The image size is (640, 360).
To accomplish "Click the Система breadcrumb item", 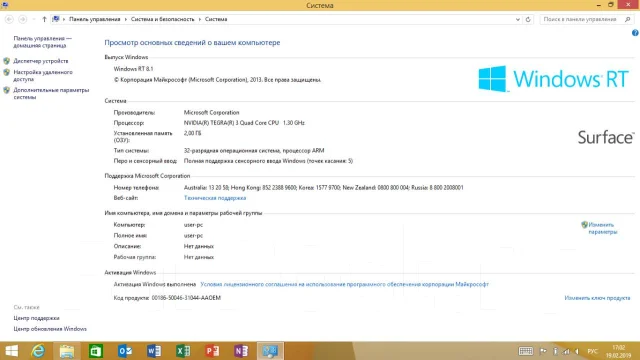I will [x=216, y=19].
